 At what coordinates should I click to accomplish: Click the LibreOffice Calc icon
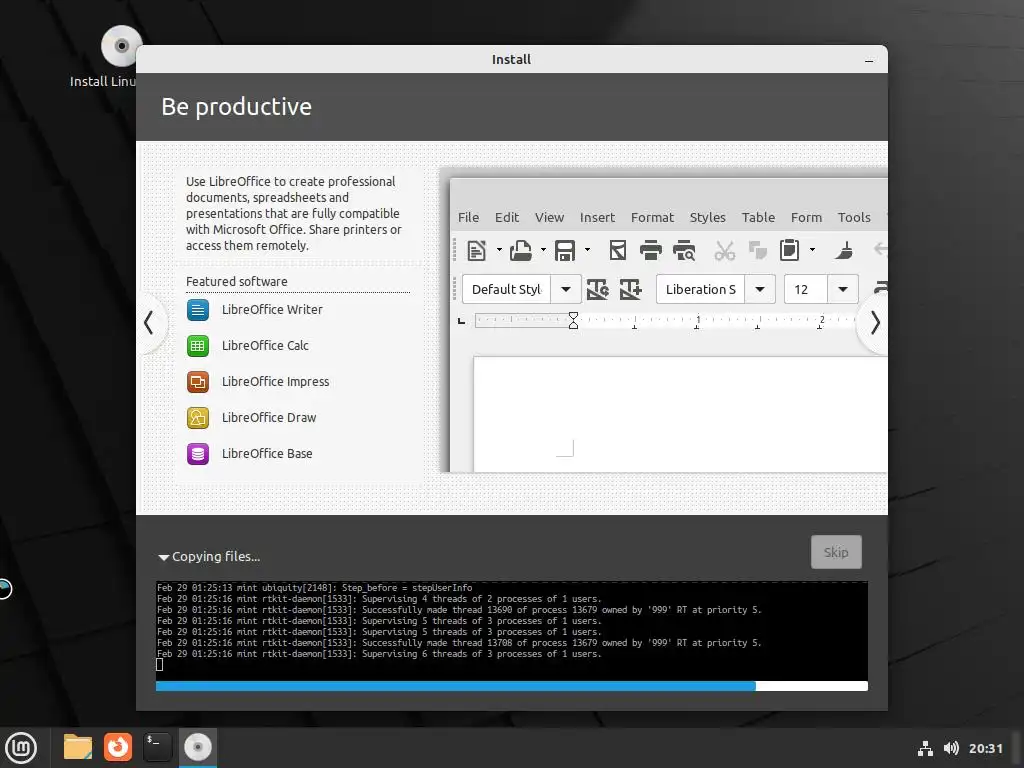click(198, 345)
